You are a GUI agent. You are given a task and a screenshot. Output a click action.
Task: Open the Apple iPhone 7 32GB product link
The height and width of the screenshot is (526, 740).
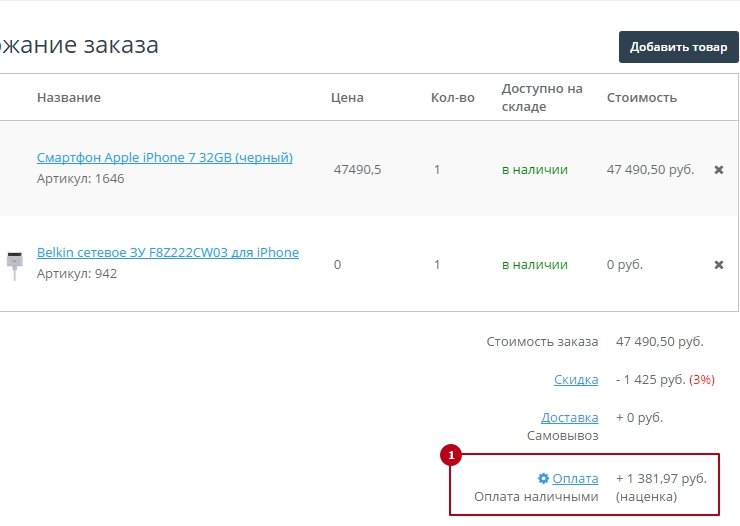point(165,157)
